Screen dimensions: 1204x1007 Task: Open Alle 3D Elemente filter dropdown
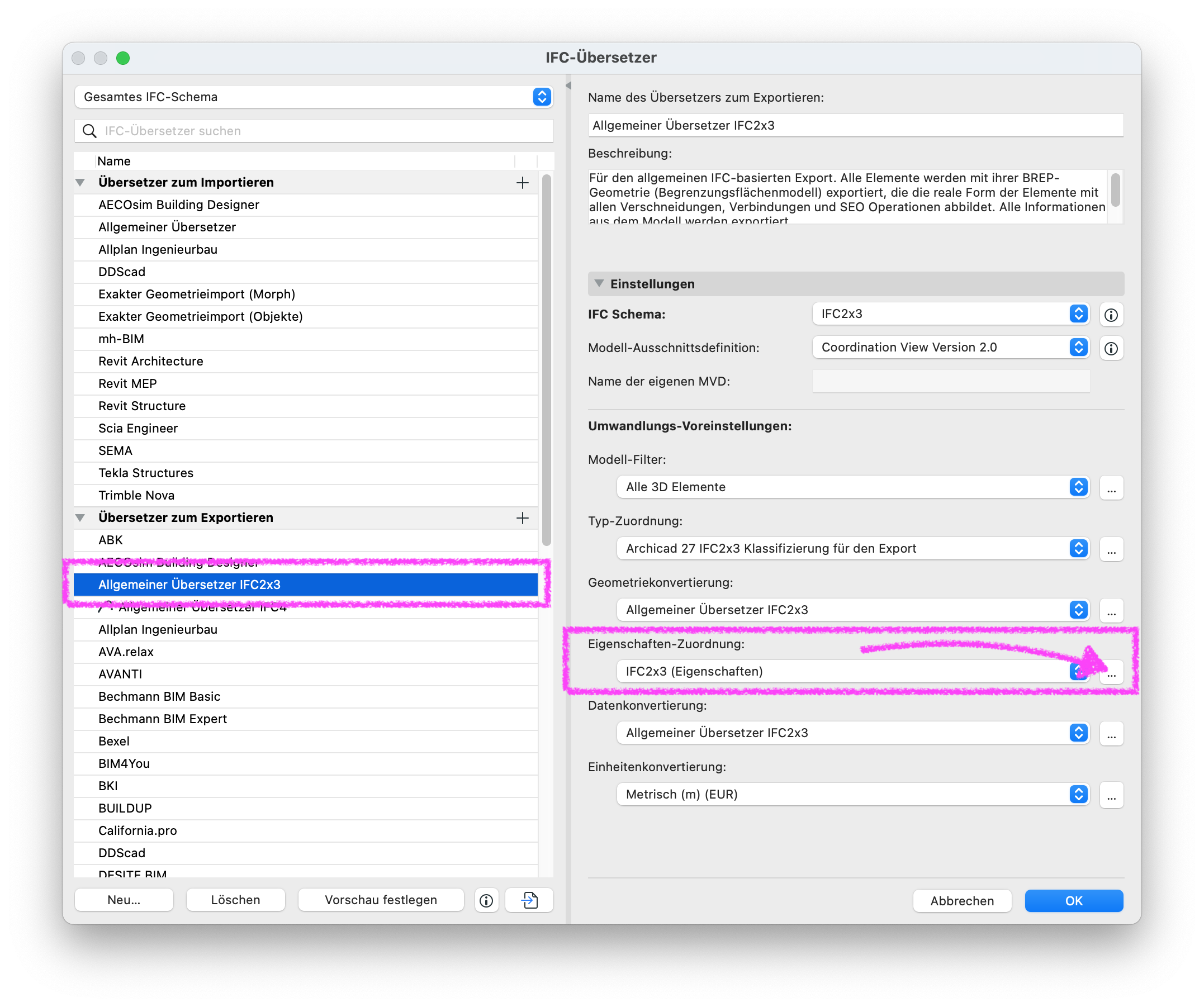point(852,487)
